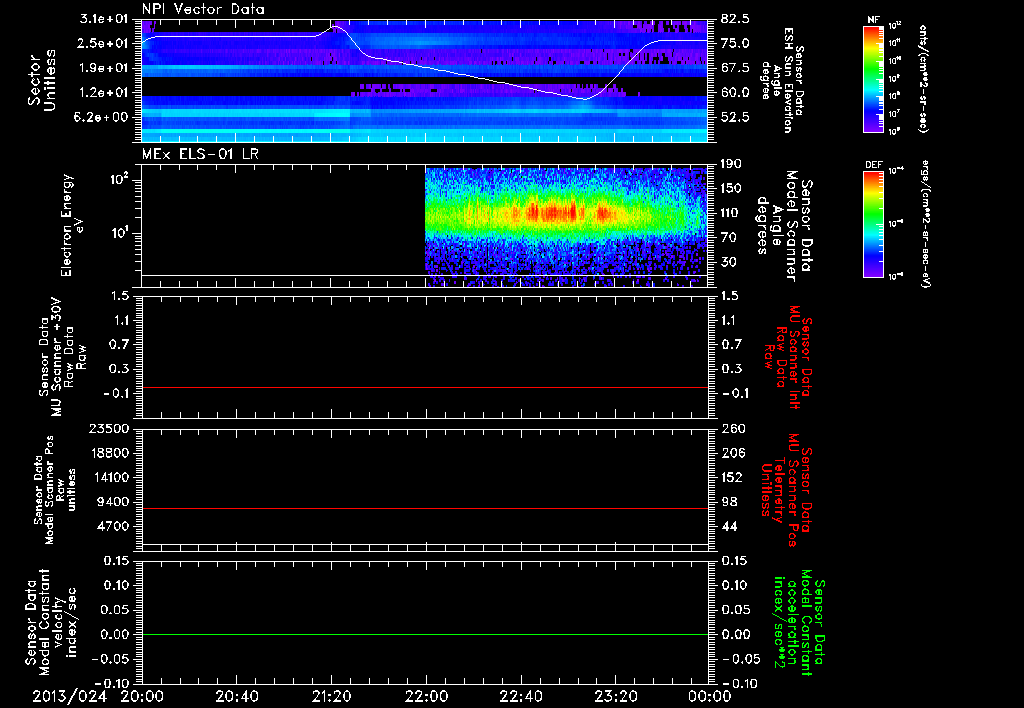Click the DEF color scale bar
1024x708 pixels.
(871, 223)
